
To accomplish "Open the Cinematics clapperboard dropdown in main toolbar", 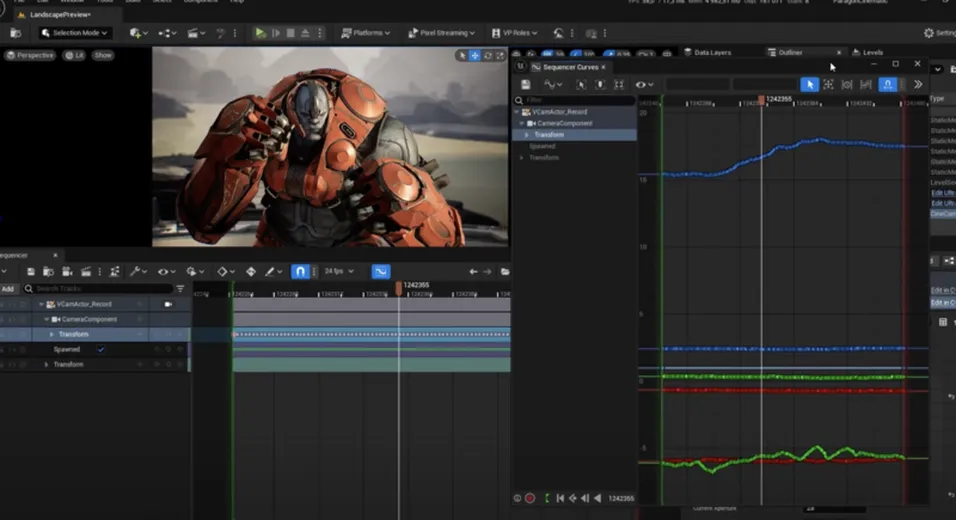I will coord(195,33).
